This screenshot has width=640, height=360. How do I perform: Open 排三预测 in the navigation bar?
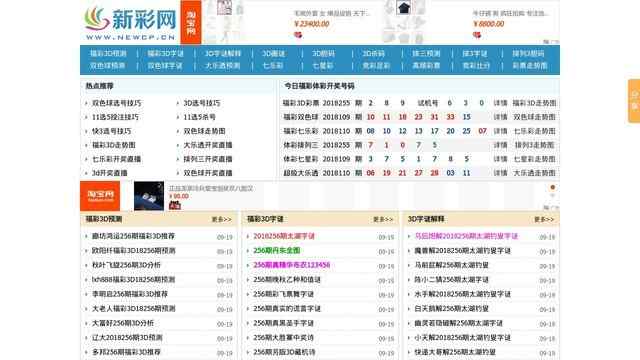point(426,53)
